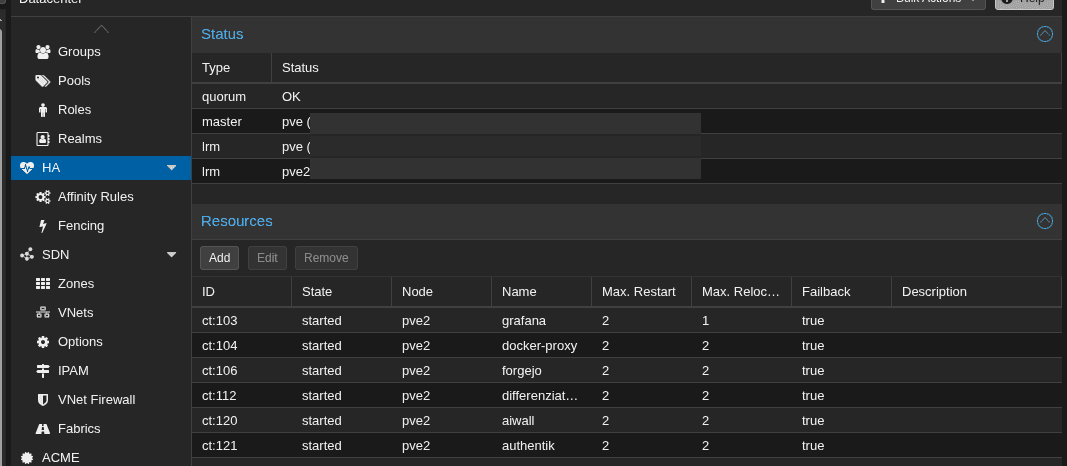Screen dimensions: 1067x466
Task: Click the quorum status row
Action: click(x=627, y=97)
